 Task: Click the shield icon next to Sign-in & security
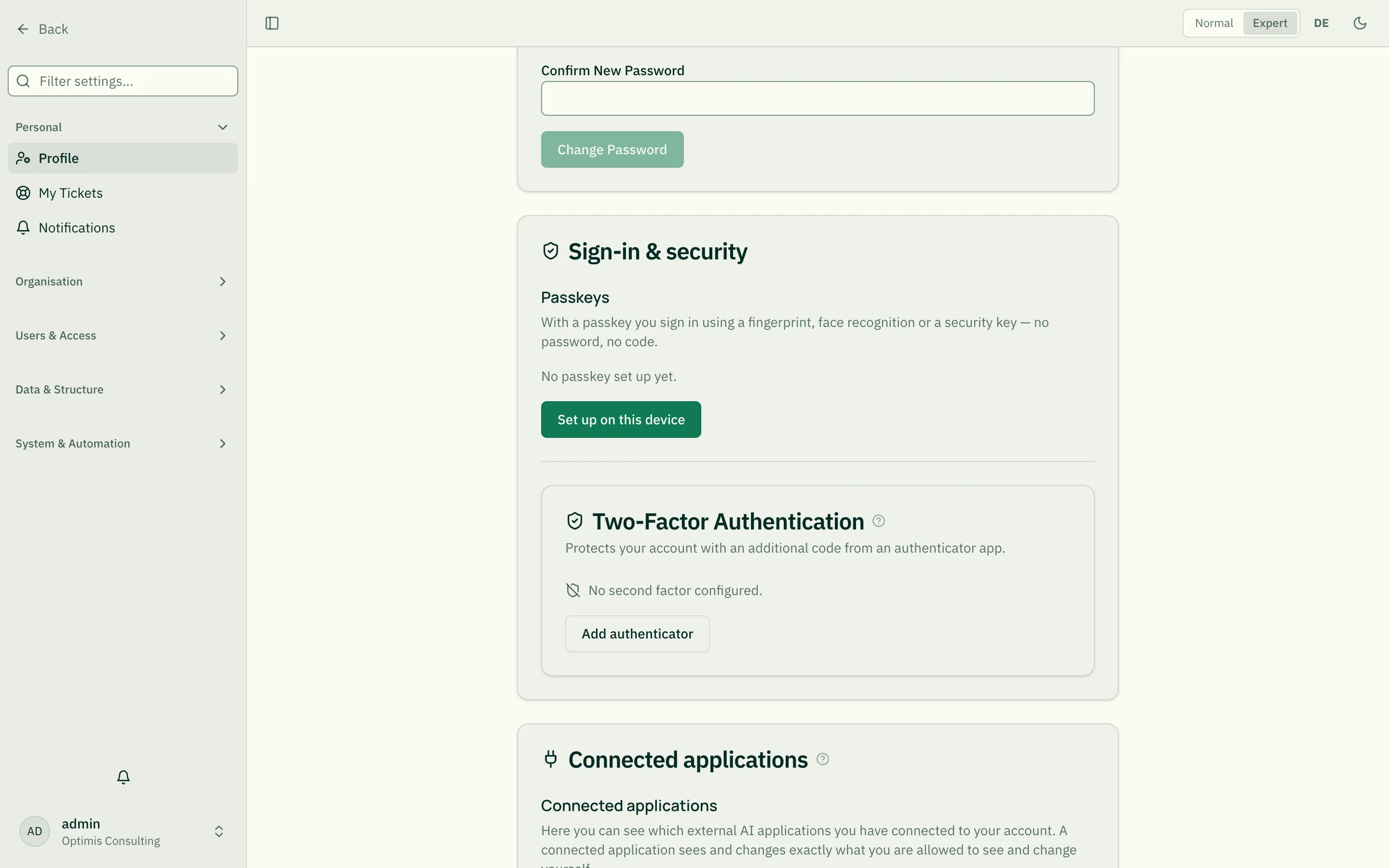[550, 251]
